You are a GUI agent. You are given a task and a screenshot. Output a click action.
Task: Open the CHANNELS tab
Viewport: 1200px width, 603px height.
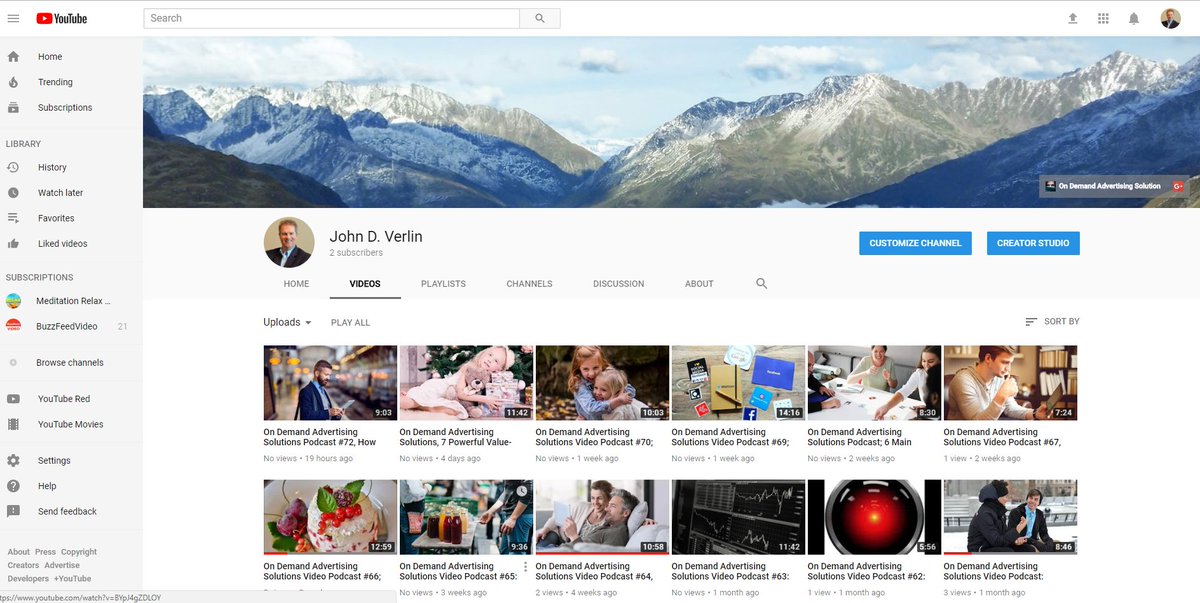click(529, 284)
